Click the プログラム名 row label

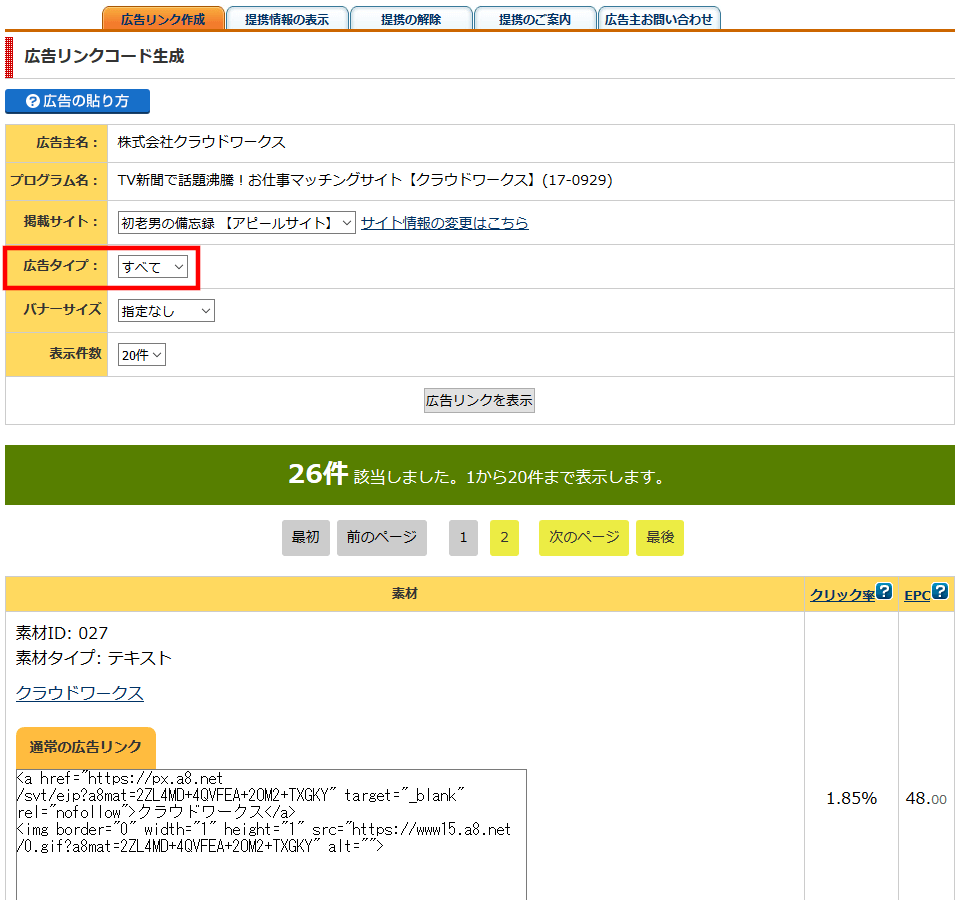pyautogui.click(x=53, y=180)
